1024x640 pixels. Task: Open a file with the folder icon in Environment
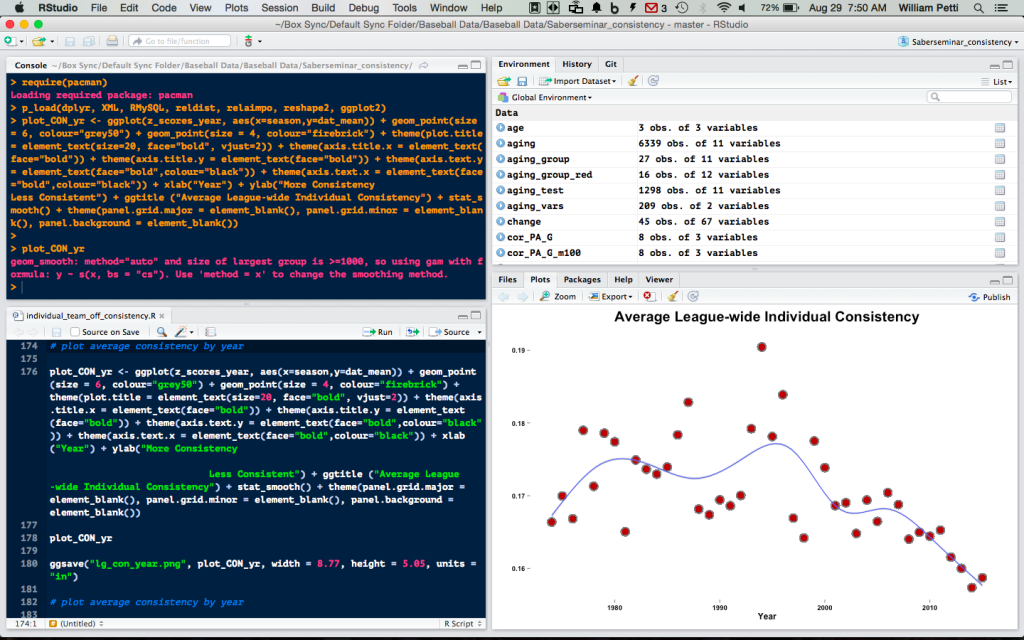pos(504,81)
